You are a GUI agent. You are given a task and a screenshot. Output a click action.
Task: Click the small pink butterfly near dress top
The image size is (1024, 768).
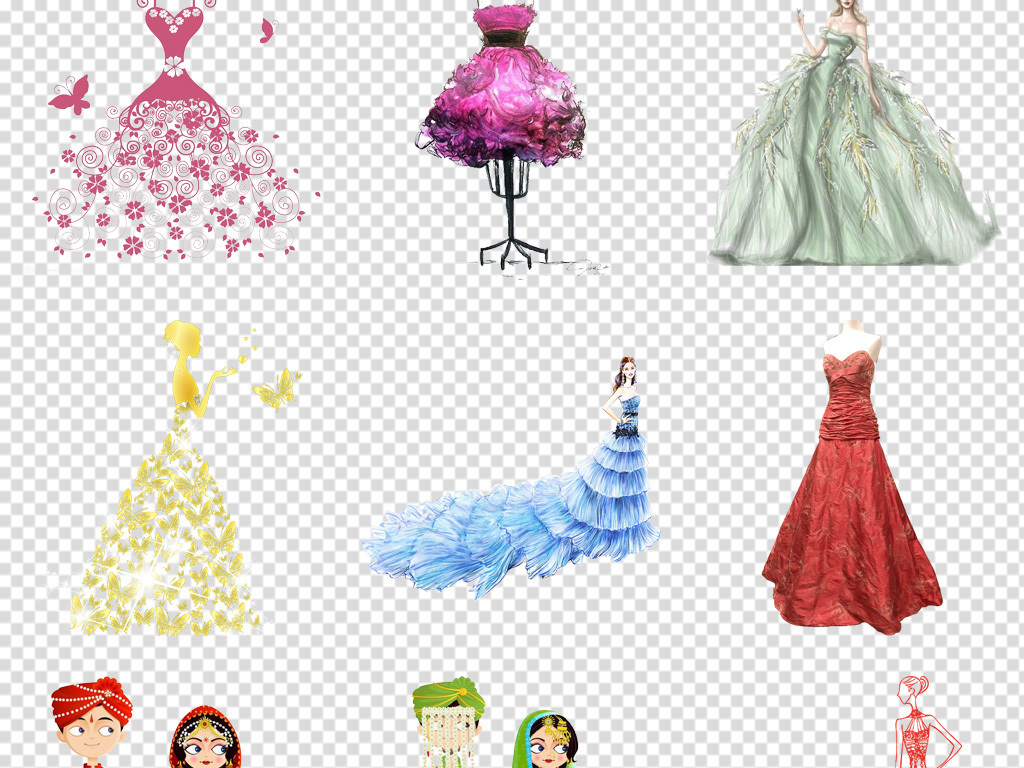tap(268, 31)
